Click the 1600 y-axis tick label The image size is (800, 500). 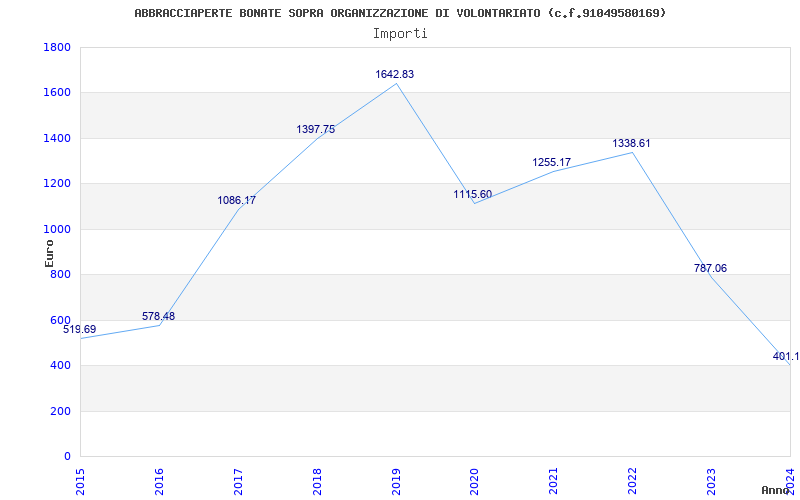pos(57,93)
